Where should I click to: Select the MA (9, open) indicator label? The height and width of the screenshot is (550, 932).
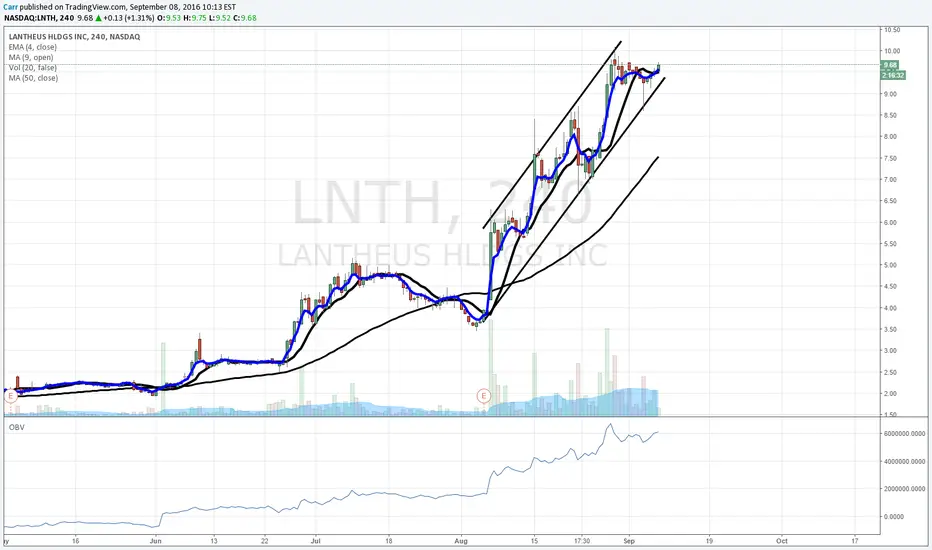pos(31,58)
